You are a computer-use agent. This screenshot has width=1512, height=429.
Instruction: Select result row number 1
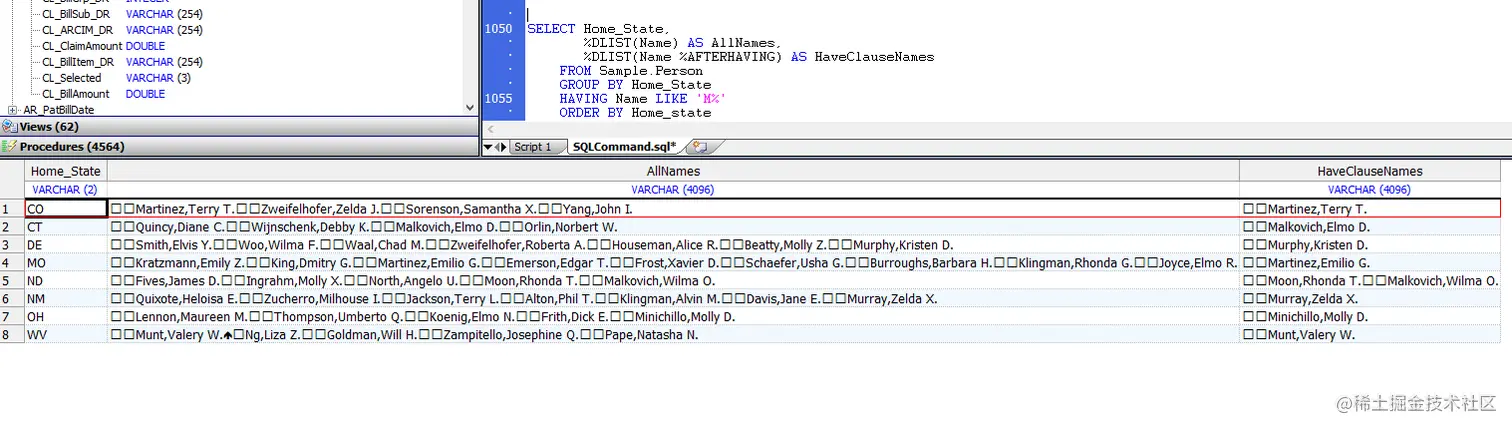click(12, 209)
